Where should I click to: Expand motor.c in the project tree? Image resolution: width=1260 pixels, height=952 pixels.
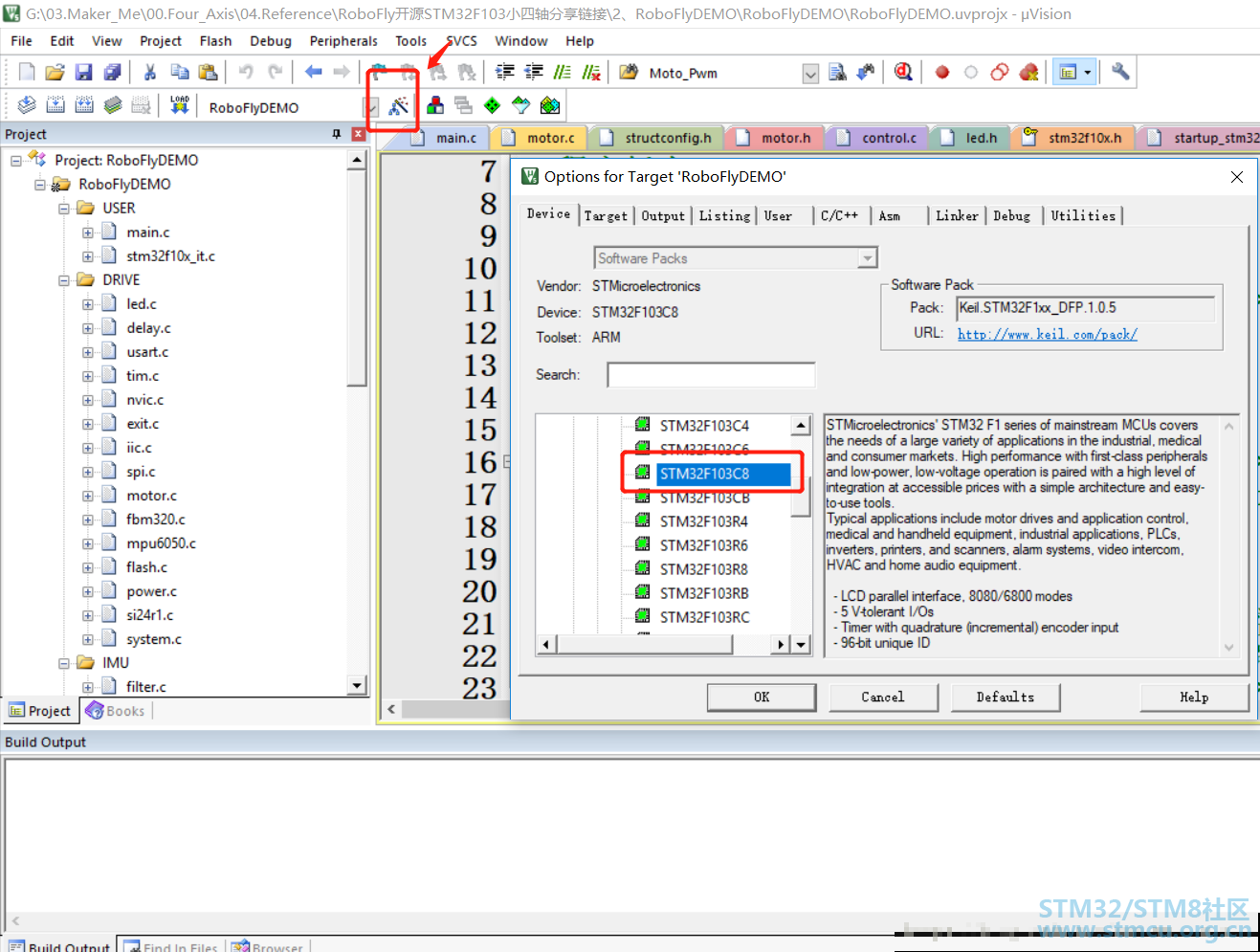[x=88, y=496]
